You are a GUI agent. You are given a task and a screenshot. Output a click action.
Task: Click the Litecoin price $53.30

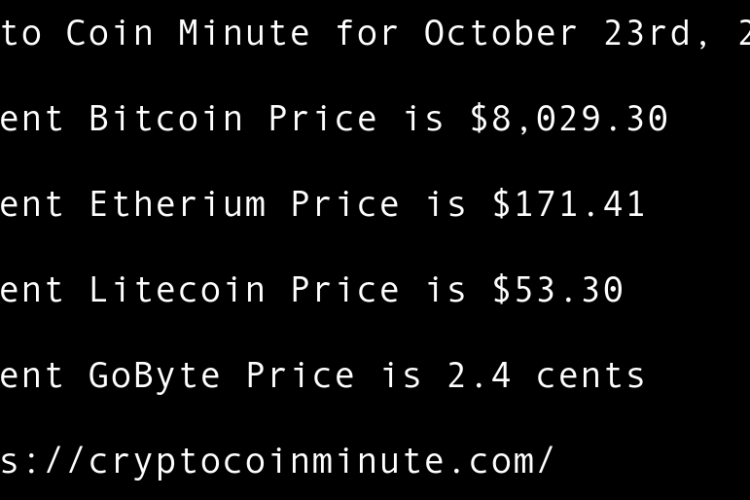557,290
